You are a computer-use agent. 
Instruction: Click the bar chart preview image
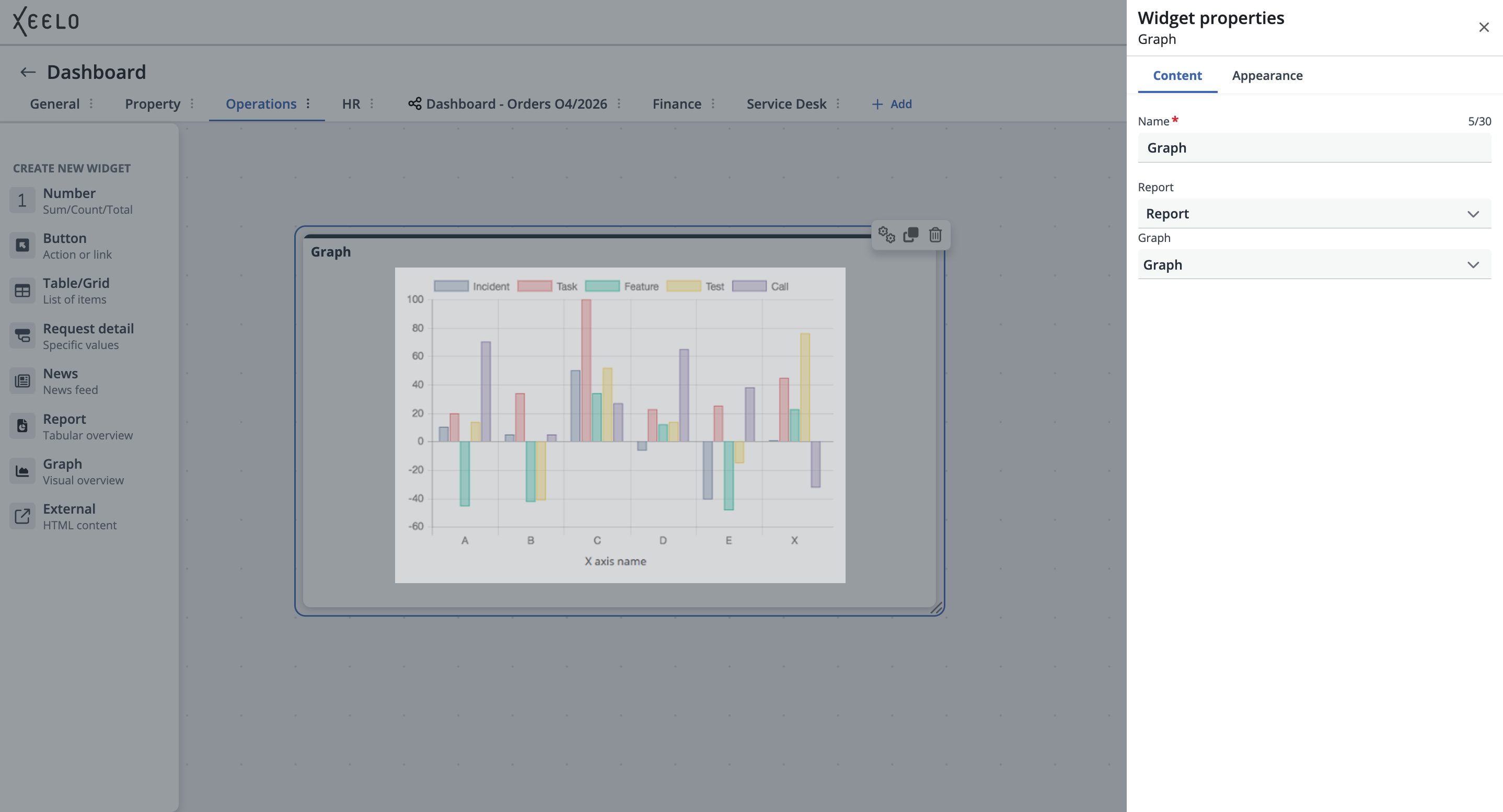click(620, 425)
